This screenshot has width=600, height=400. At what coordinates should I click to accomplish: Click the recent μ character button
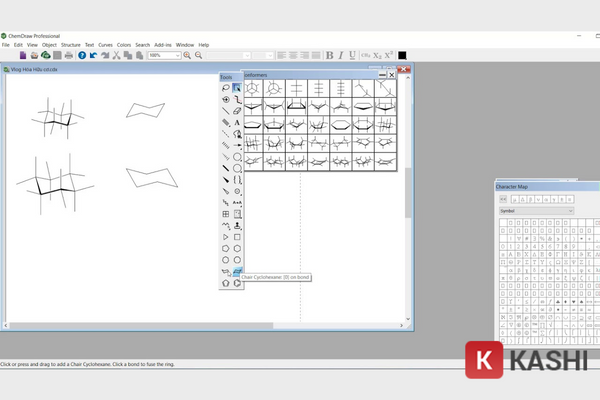point(515,199)
